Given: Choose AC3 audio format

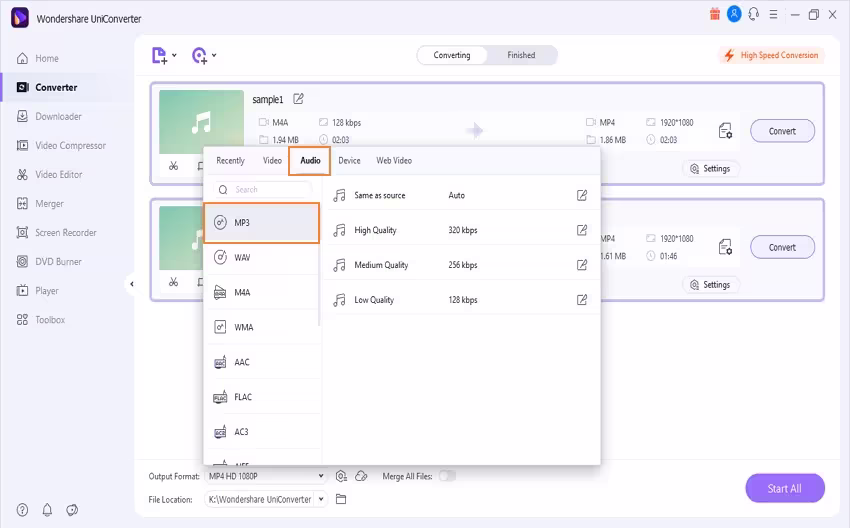Looking at the screenshot, I should tap(262, 432).
